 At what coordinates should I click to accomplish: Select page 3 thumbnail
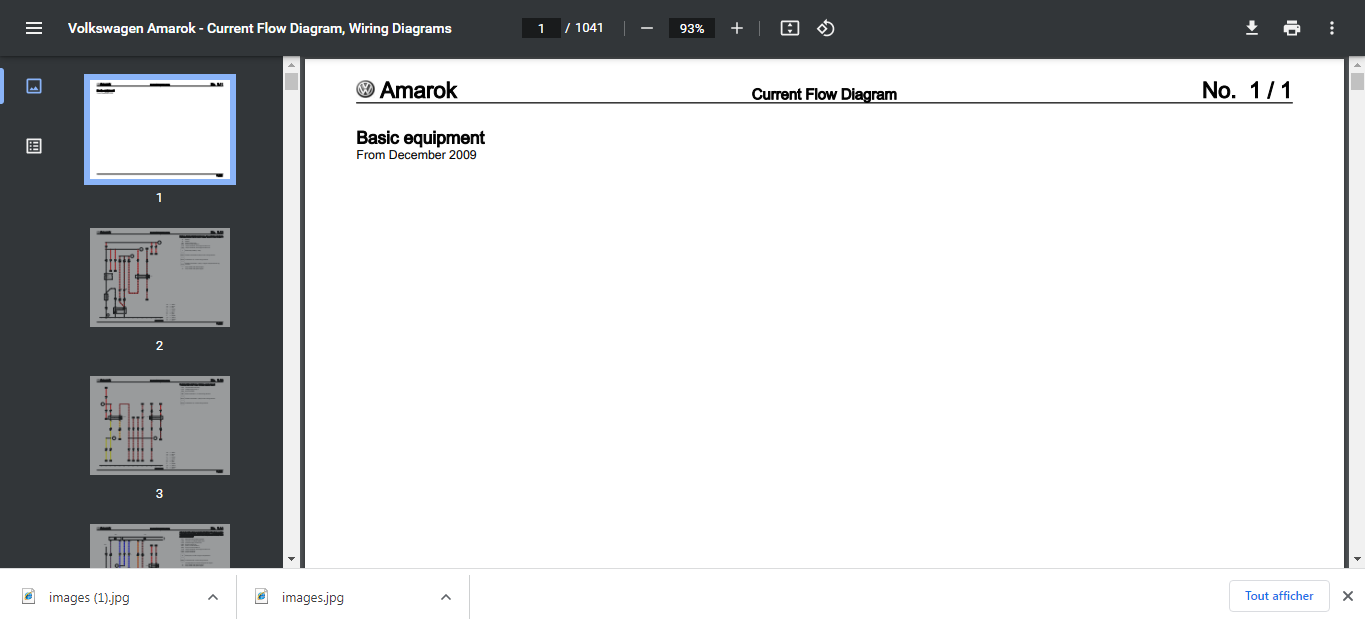(x=160, y=425)
